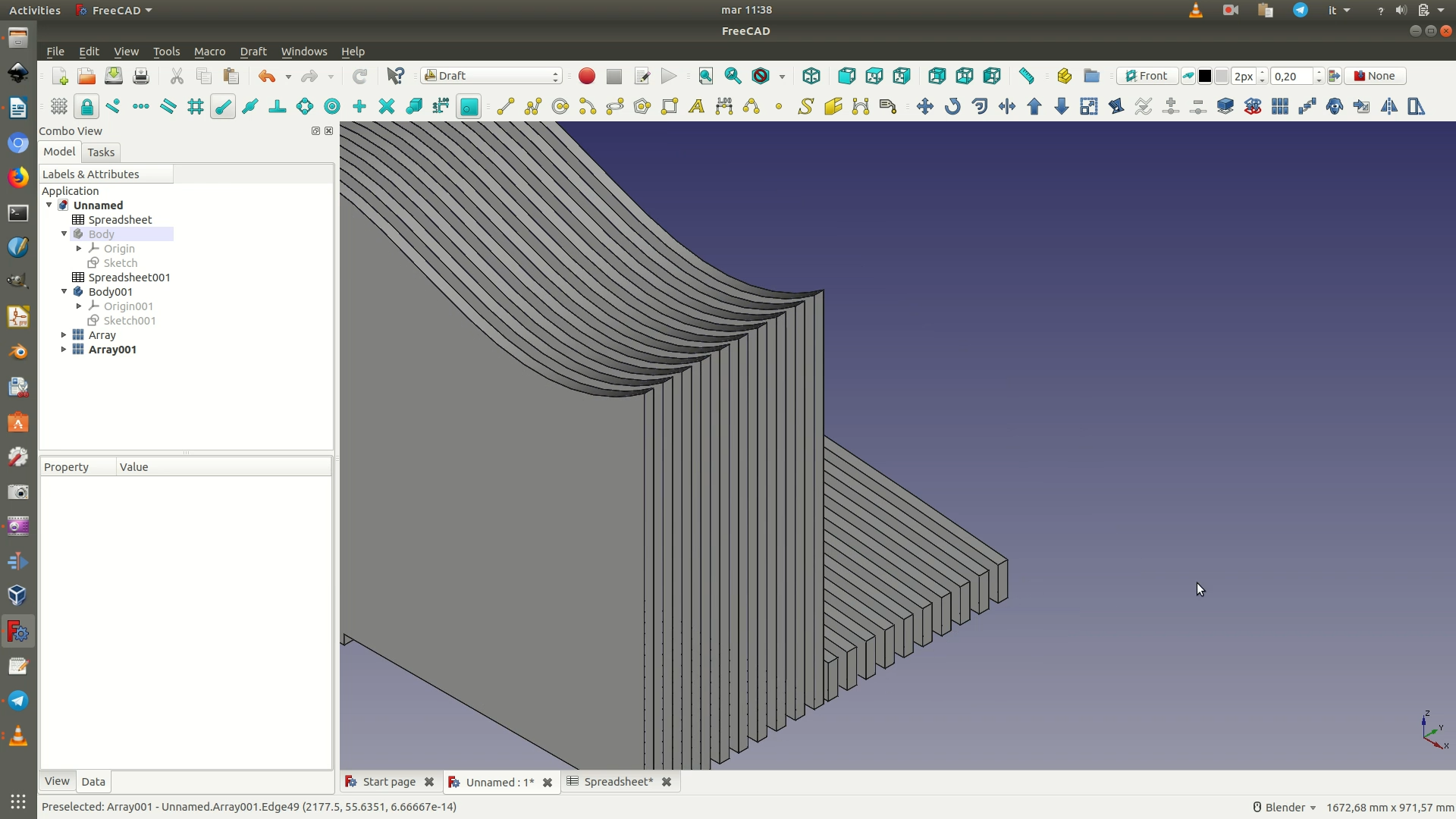Switch to the Tasks tab
This screenshot has height=819, width=1456.
tap(101, 152)
